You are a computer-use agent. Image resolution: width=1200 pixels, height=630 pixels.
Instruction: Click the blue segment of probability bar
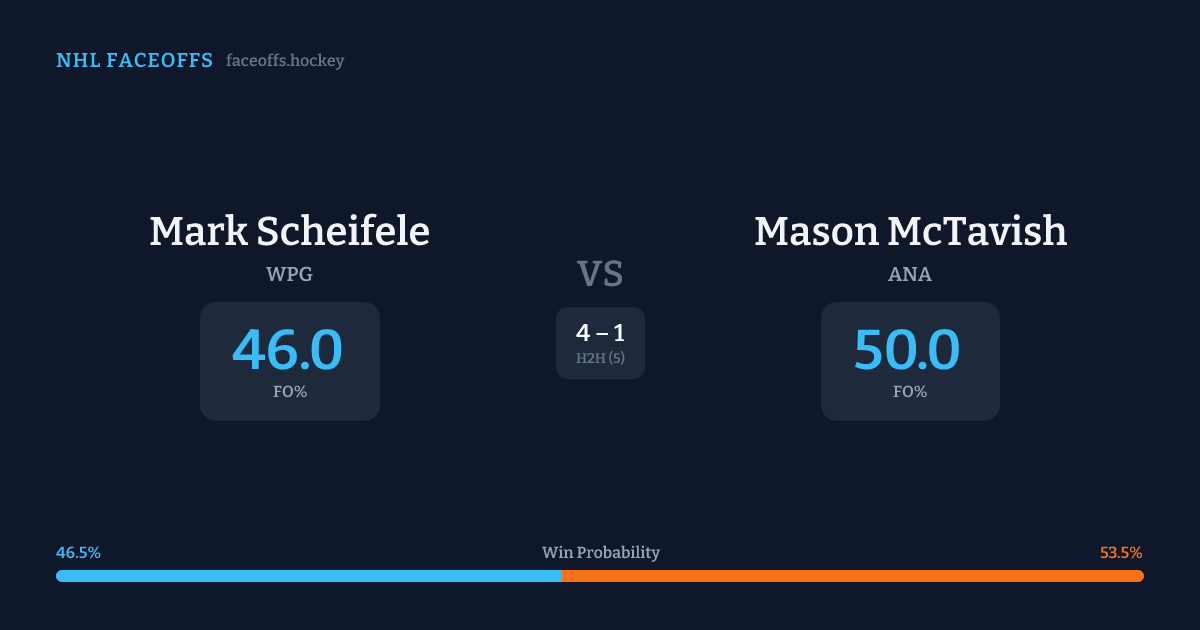tap(308, 576)
